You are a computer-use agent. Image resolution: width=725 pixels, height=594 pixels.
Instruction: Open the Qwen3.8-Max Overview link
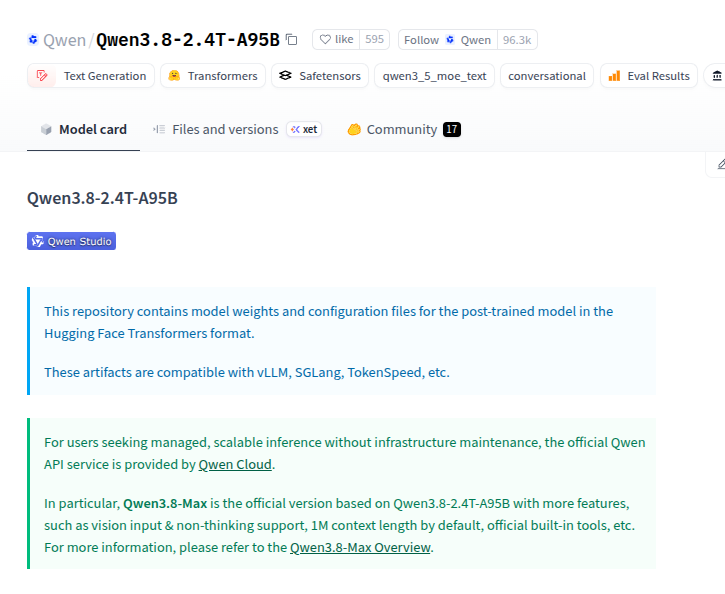coord(360,547)
